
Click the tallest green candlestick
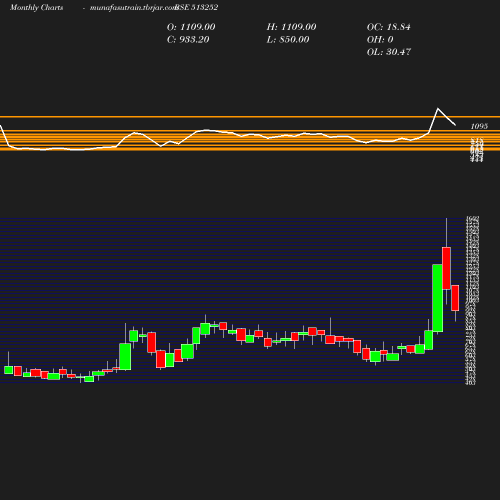coord(438,298)
